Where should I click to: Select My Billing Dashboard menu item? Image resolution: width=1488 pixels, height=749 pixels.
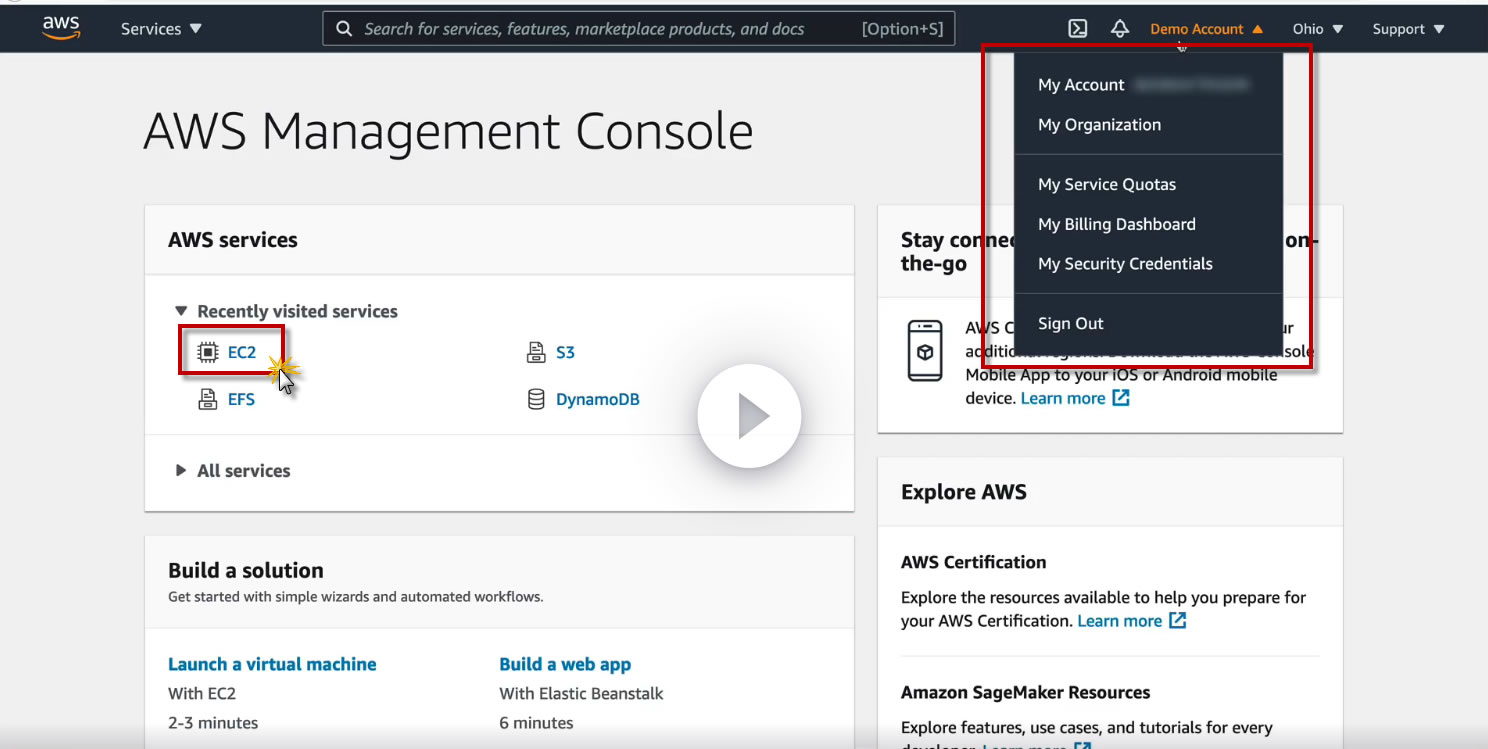[x=1116, y=224]
